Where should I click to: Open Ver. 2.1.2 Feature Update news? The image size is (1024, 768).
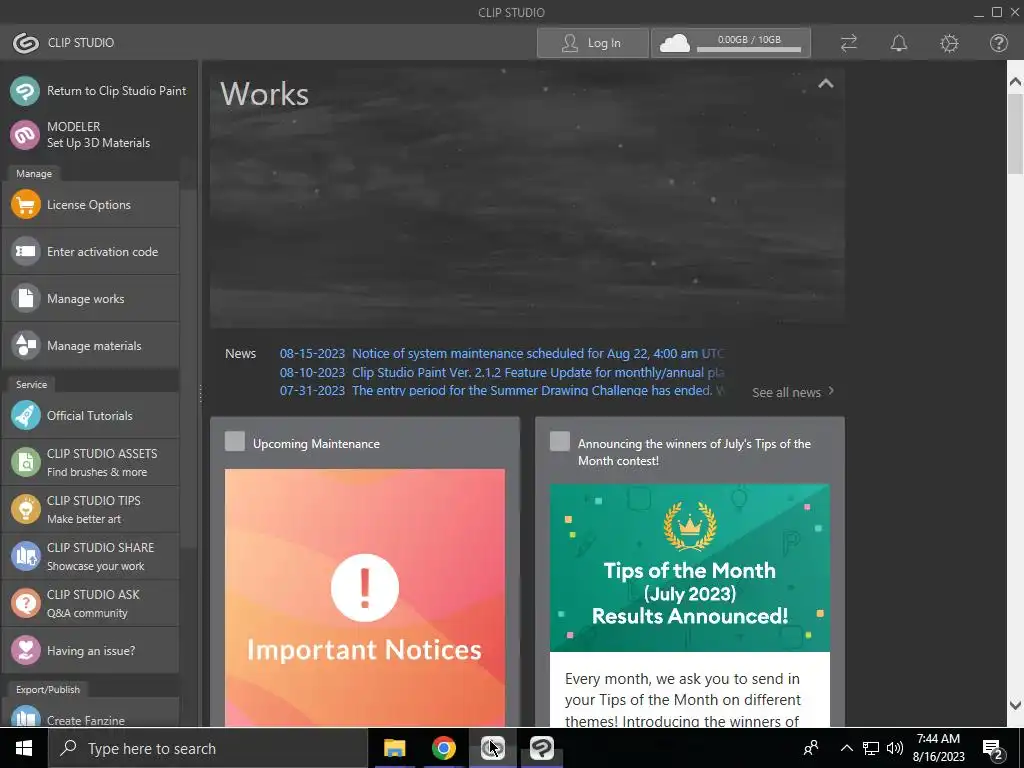point(502,372)
